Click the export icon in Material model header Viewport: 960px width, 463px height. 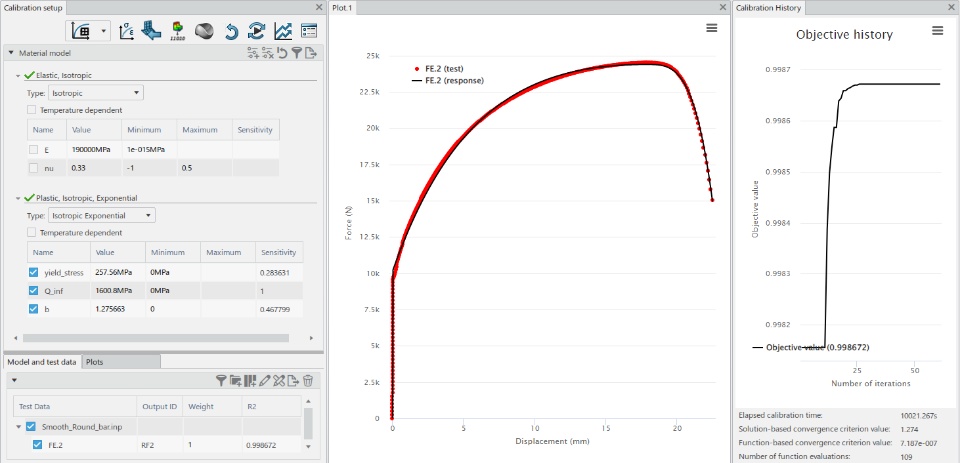(311, 53)
